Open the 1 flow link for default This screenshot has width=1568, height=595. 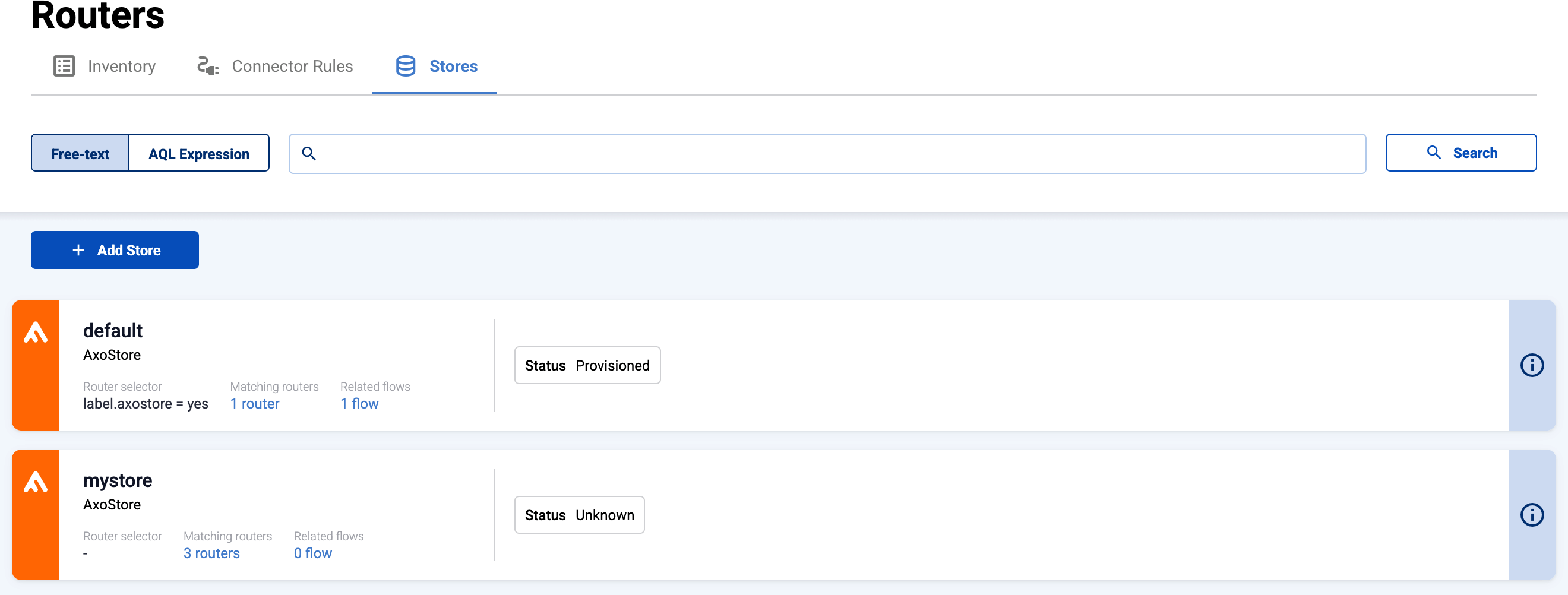click(359, 403)
